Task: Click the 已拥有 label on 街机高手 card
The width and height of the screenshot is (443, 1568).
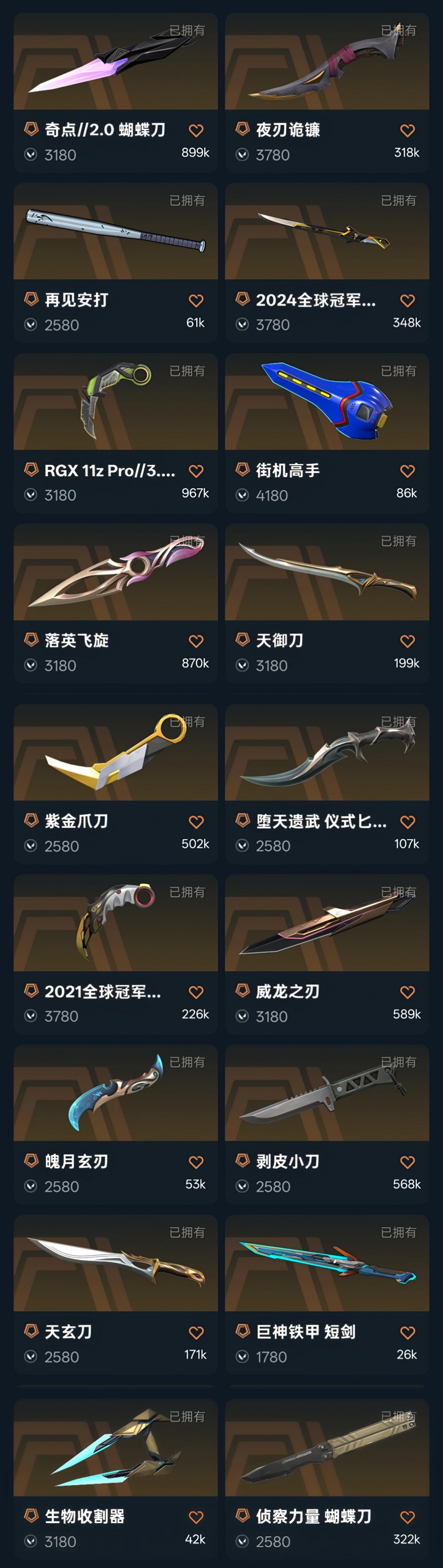Action: click(399, 371)
